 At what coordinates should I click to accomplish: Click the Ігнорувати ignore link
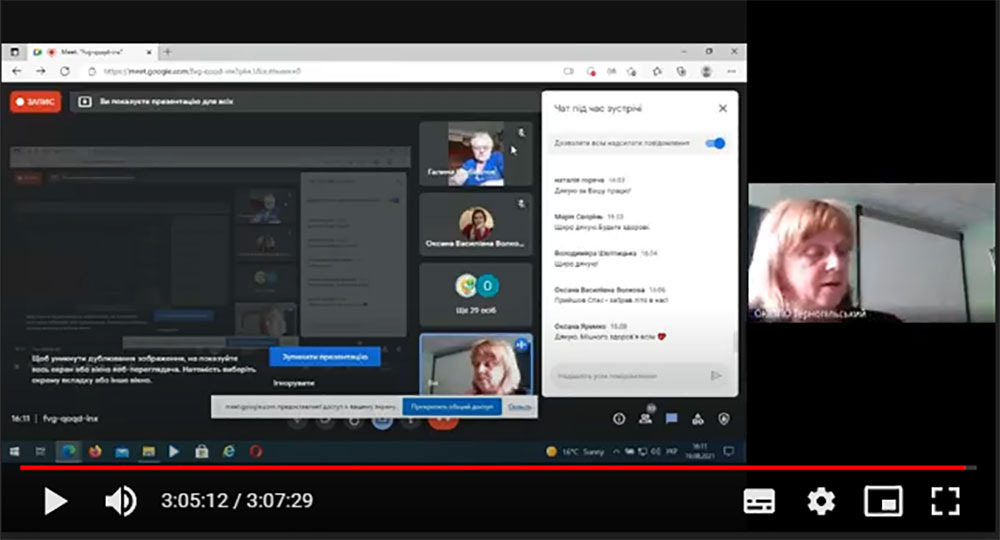pyautogui.click(x=293, y=383)
